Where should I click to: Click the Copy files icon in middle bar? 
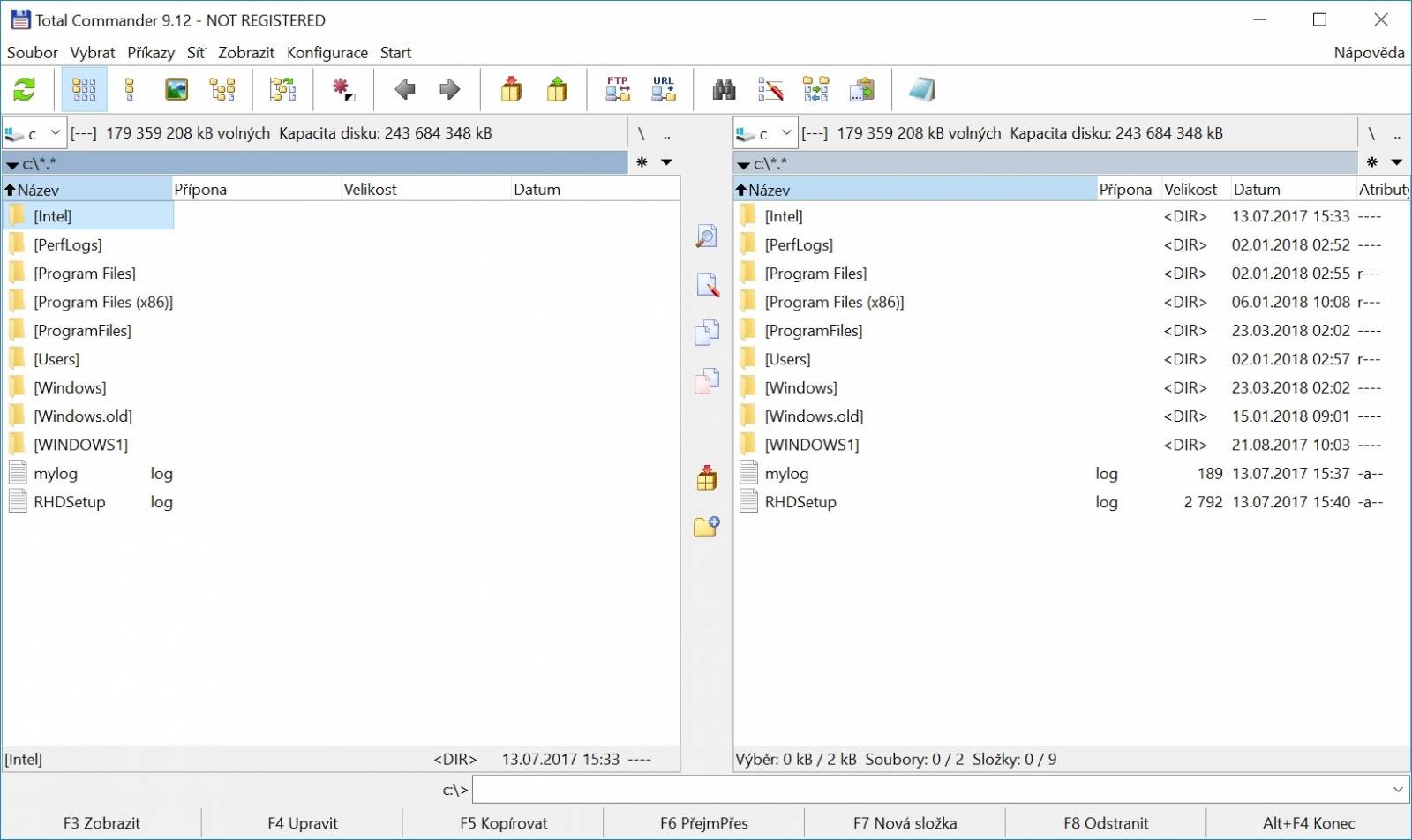point(707,333)
